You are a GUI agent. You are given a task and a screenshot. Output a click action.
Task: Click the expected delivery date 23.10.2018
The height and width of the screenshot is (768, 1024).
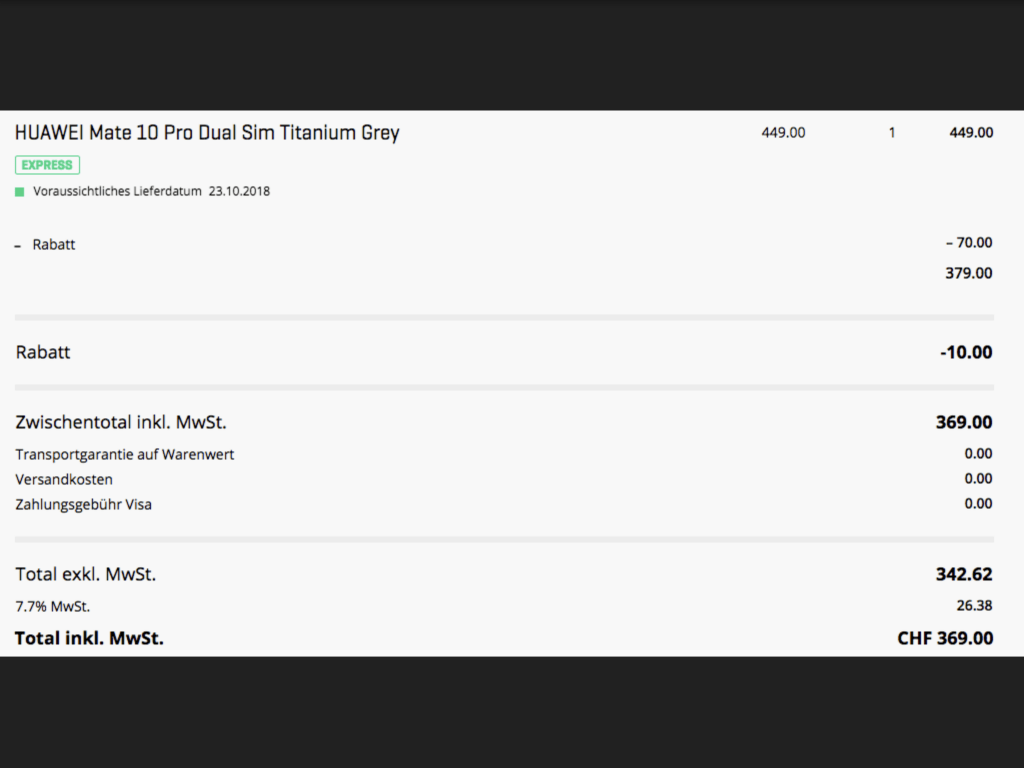point(239,191)
